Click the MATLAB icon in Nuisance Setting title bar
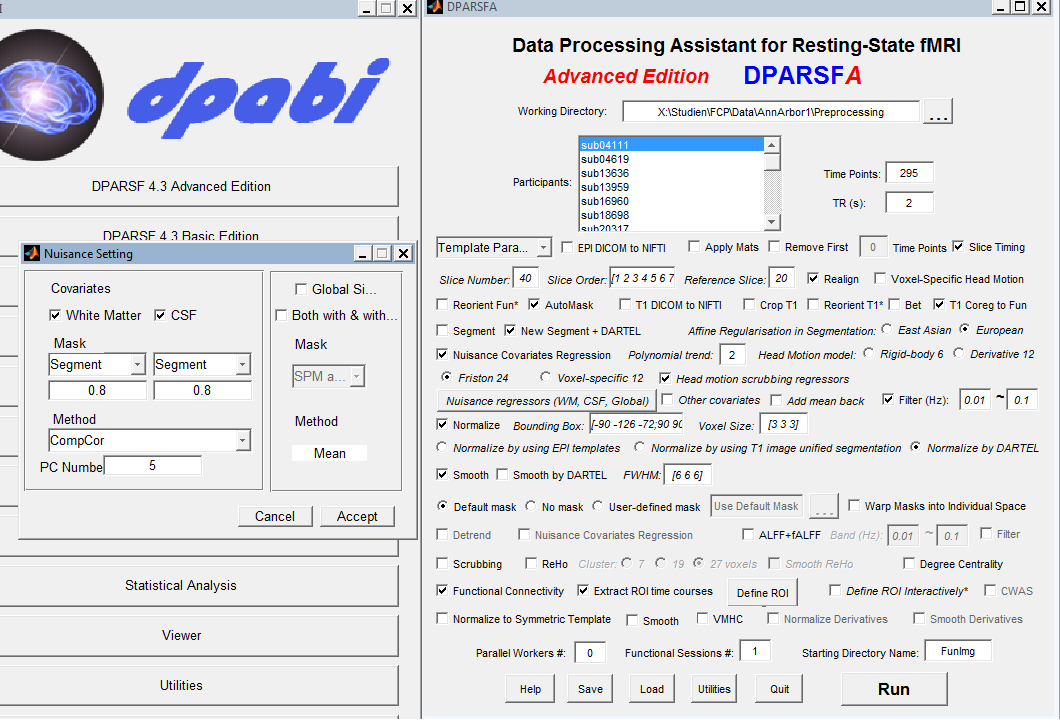This screenshot has height=720, width=1060. click(32, 254)
